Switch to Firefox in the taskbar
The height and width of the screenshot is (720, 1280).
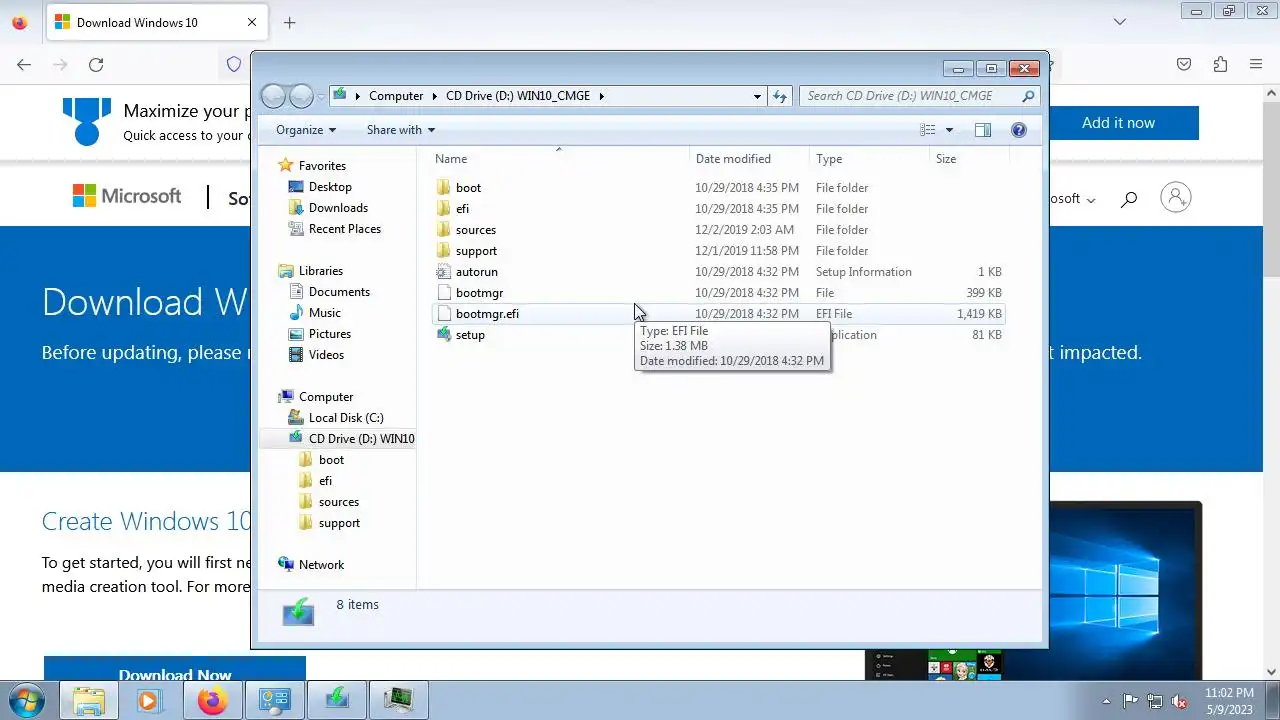212,700
